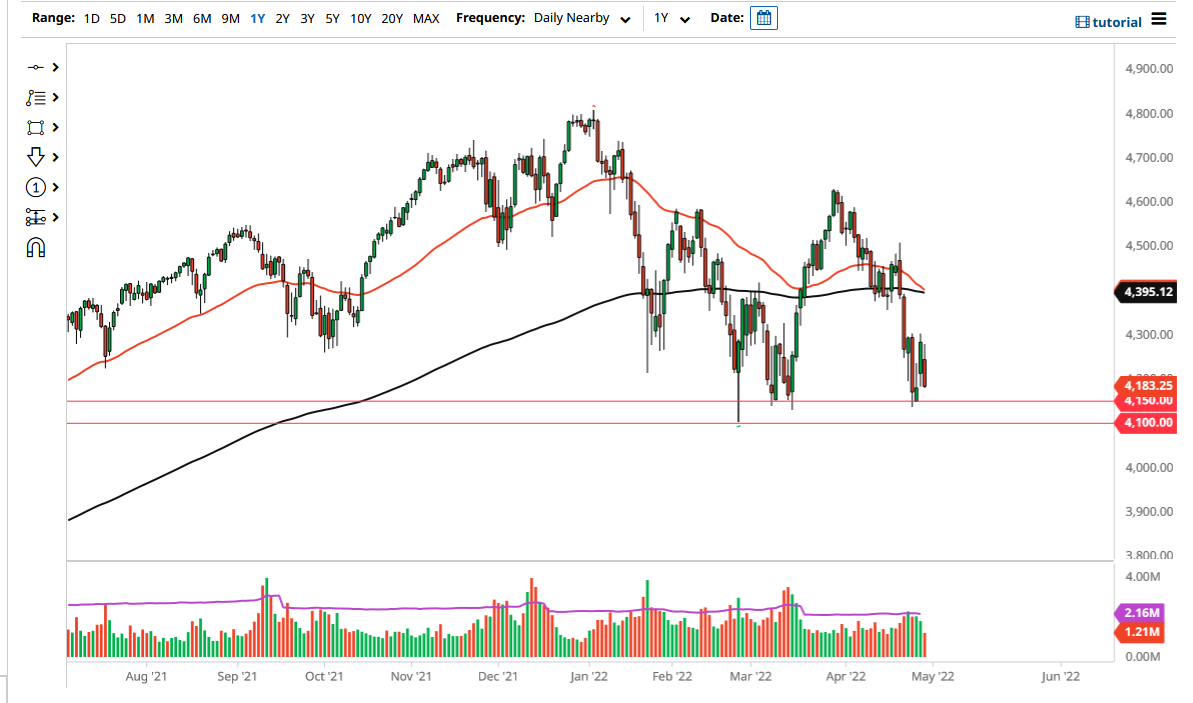Open the Date calendar picker
Image resolution: width=1193 pixels, height=703 pixels.
(x=763, y=18)
